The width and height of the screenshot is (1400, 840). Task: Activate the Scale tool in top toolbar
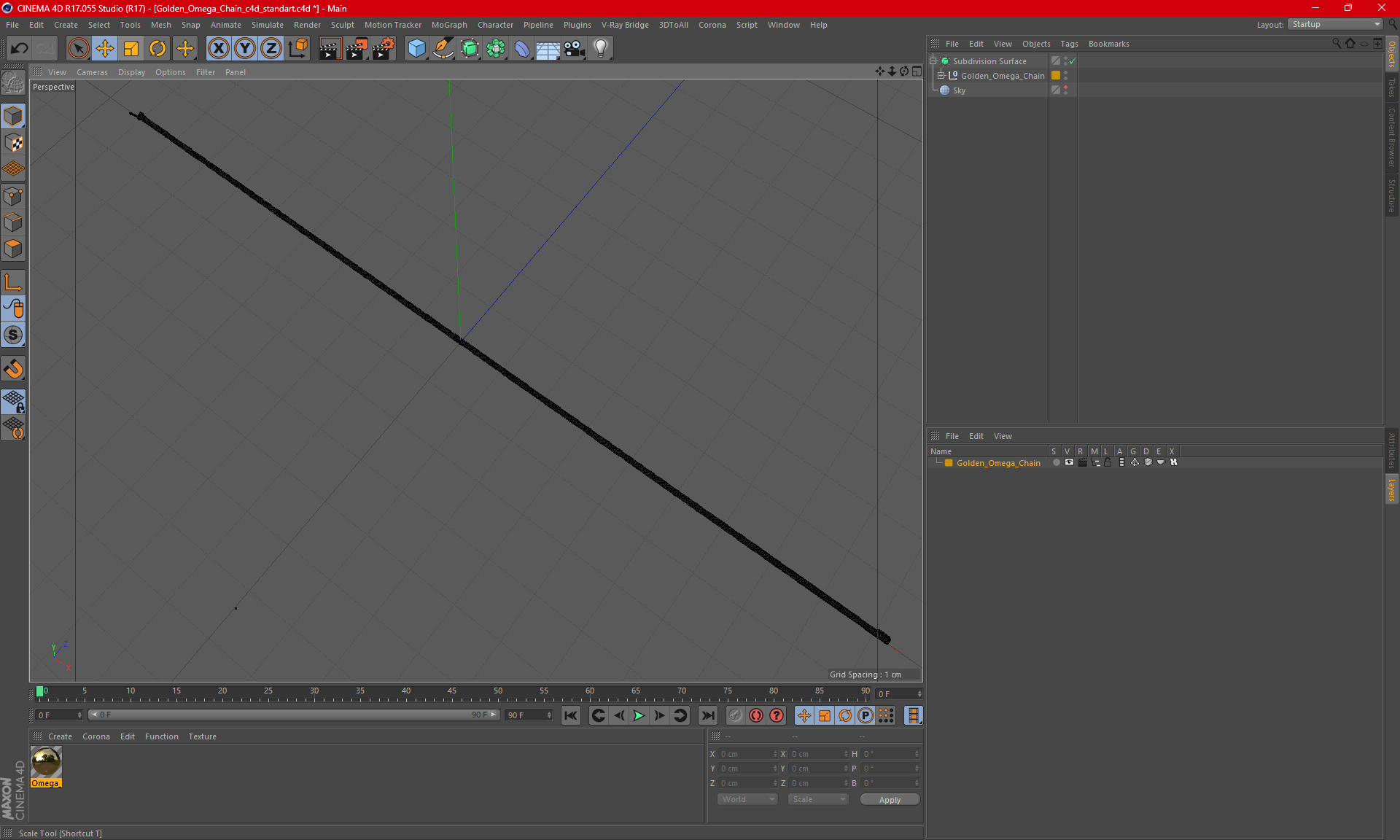[131, 49]
